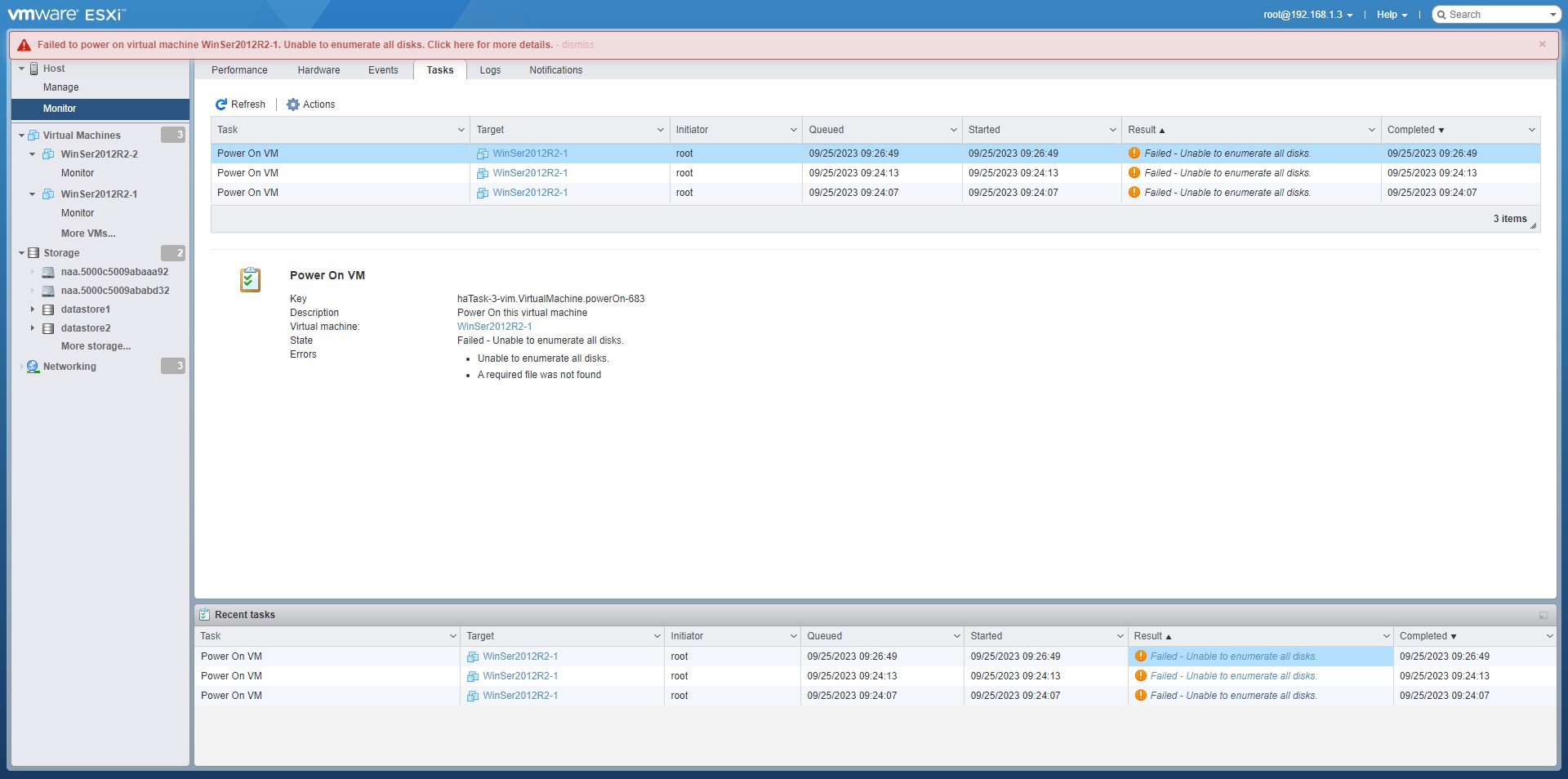Click the WinSer2012R2-1 link in task details
The width and height of the screenshot is (1568, 779).
[494, 327]
